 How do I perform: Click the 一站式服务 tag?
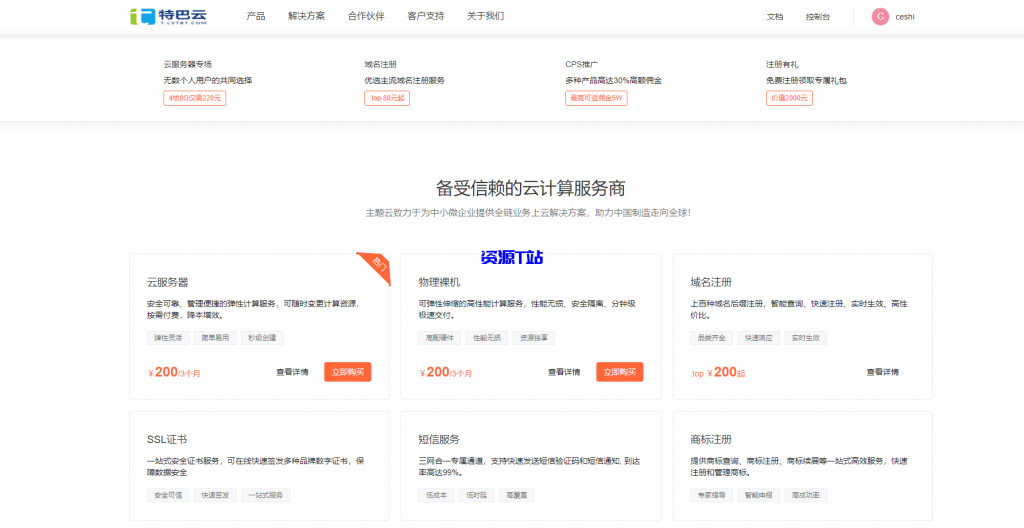265,495
